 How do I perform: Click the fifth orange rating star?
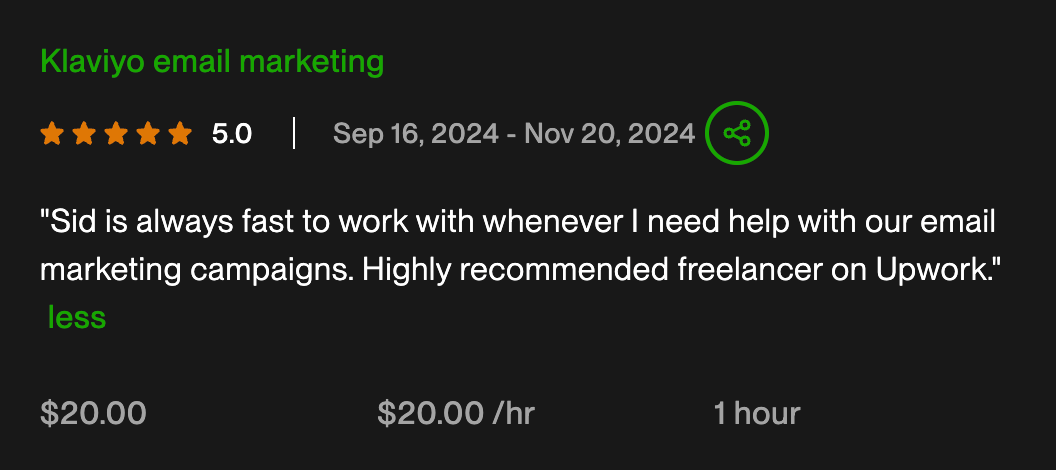pos(180,133)
